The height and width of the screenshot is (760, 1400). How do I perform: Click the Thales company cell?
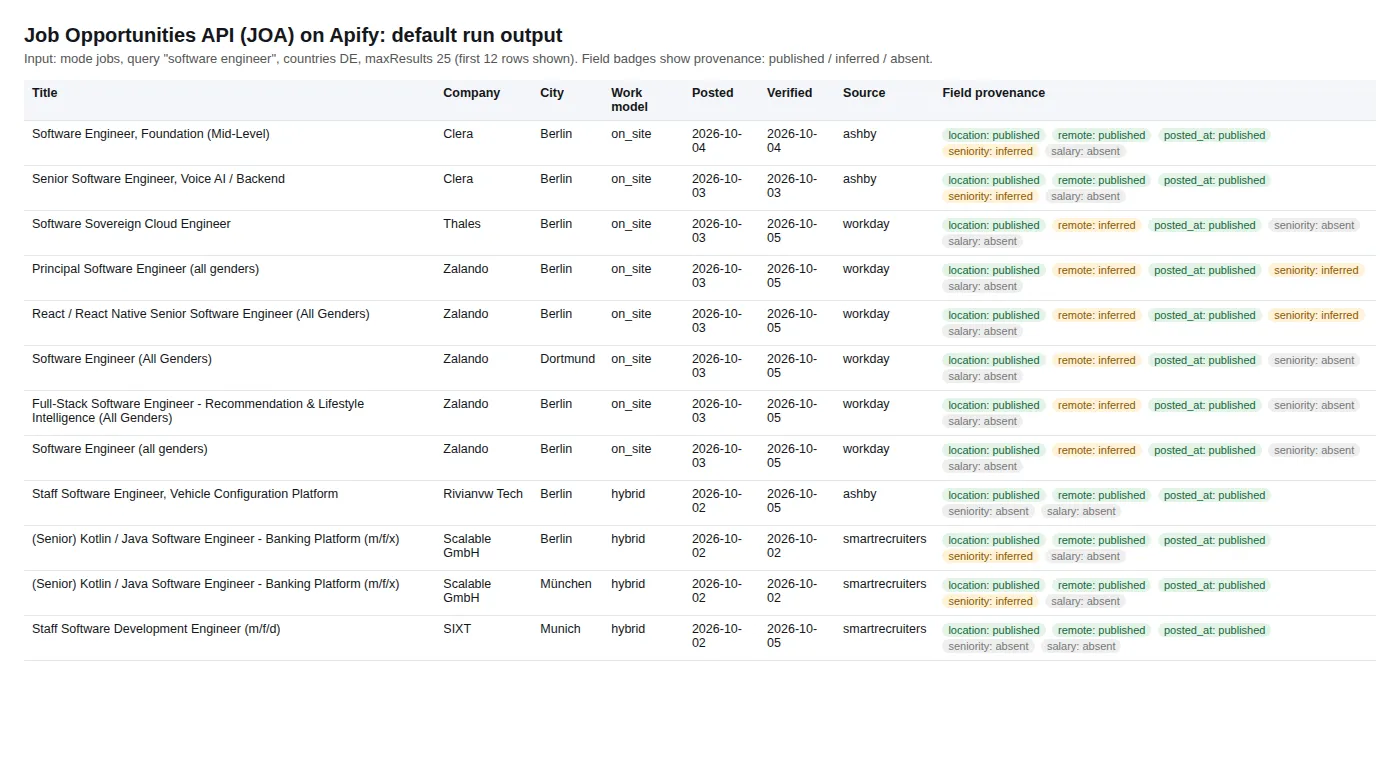pos(462,224)
